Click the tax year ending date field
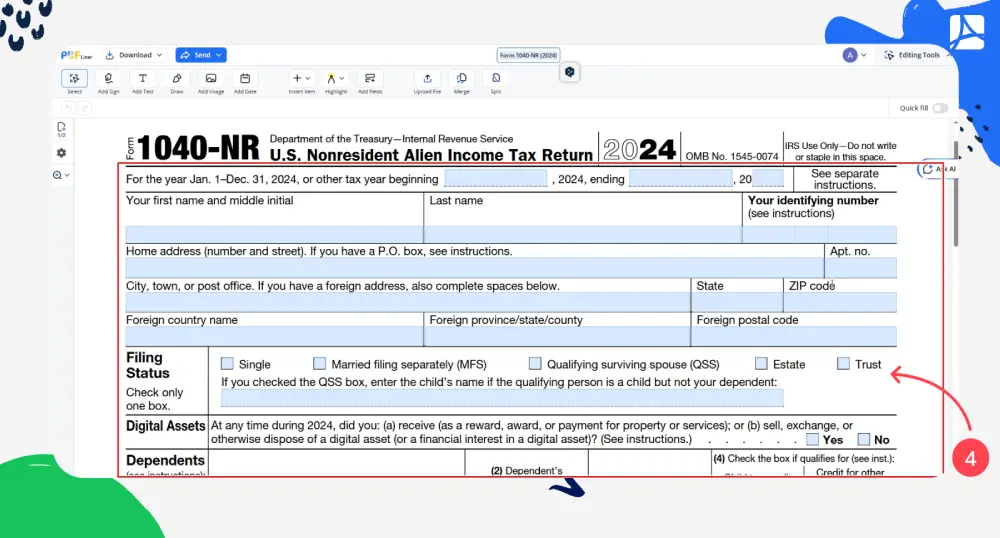Image resolution: width=1000 pixels, height=538 pixels. pos(680,178)
